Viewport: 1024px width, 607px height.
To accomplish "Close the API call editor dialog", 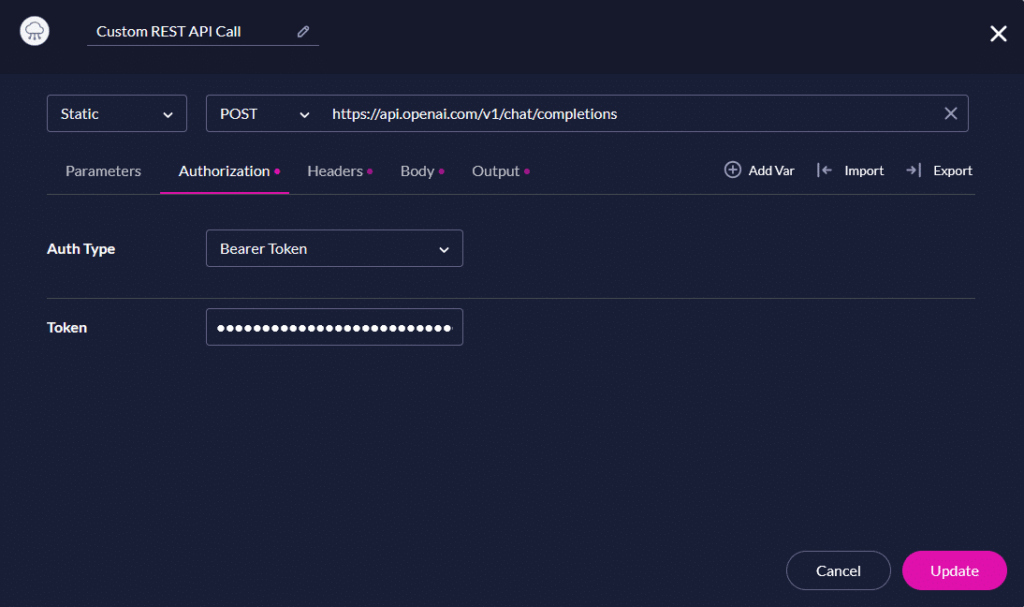I will click(x=998, y=33).
